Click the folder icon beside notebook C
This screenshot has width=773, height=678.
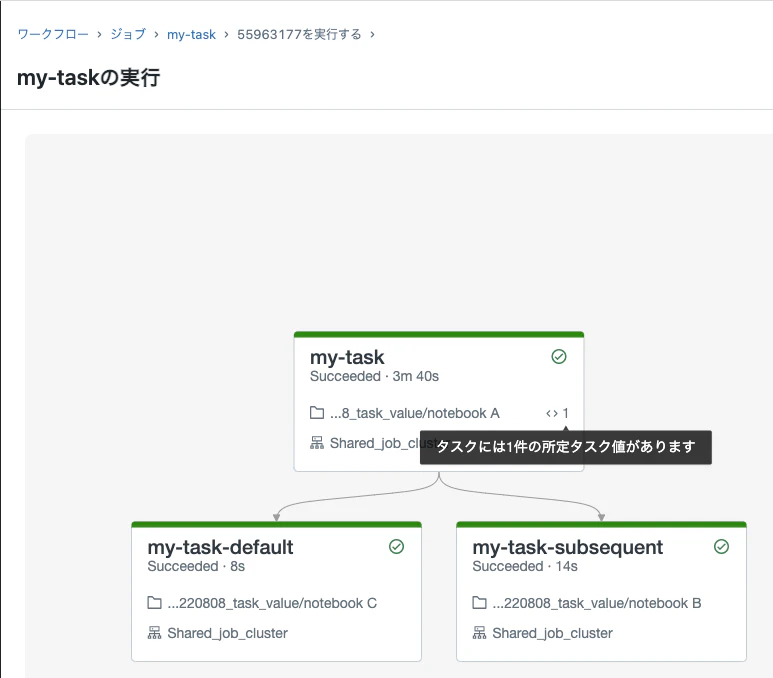click(154, 603)
